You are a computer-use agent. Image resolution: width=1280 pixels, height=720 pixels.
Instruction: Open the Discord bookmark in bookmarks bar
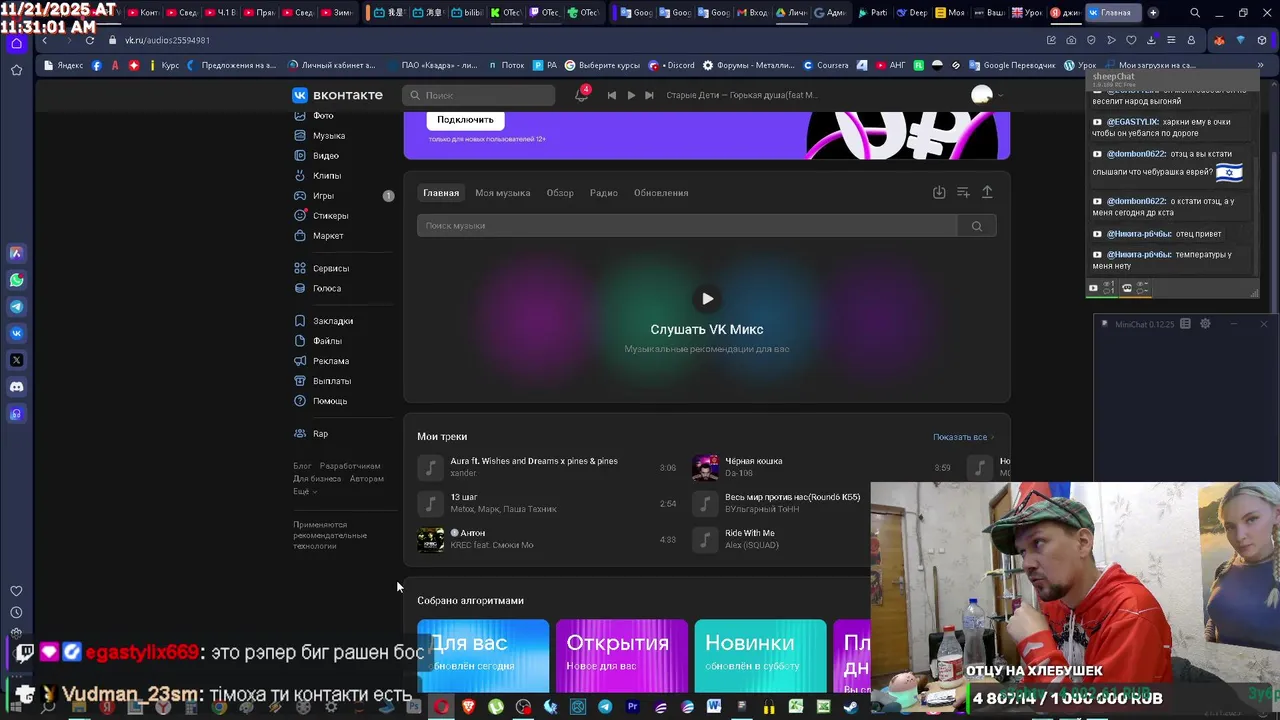click(x=672, y=65)
